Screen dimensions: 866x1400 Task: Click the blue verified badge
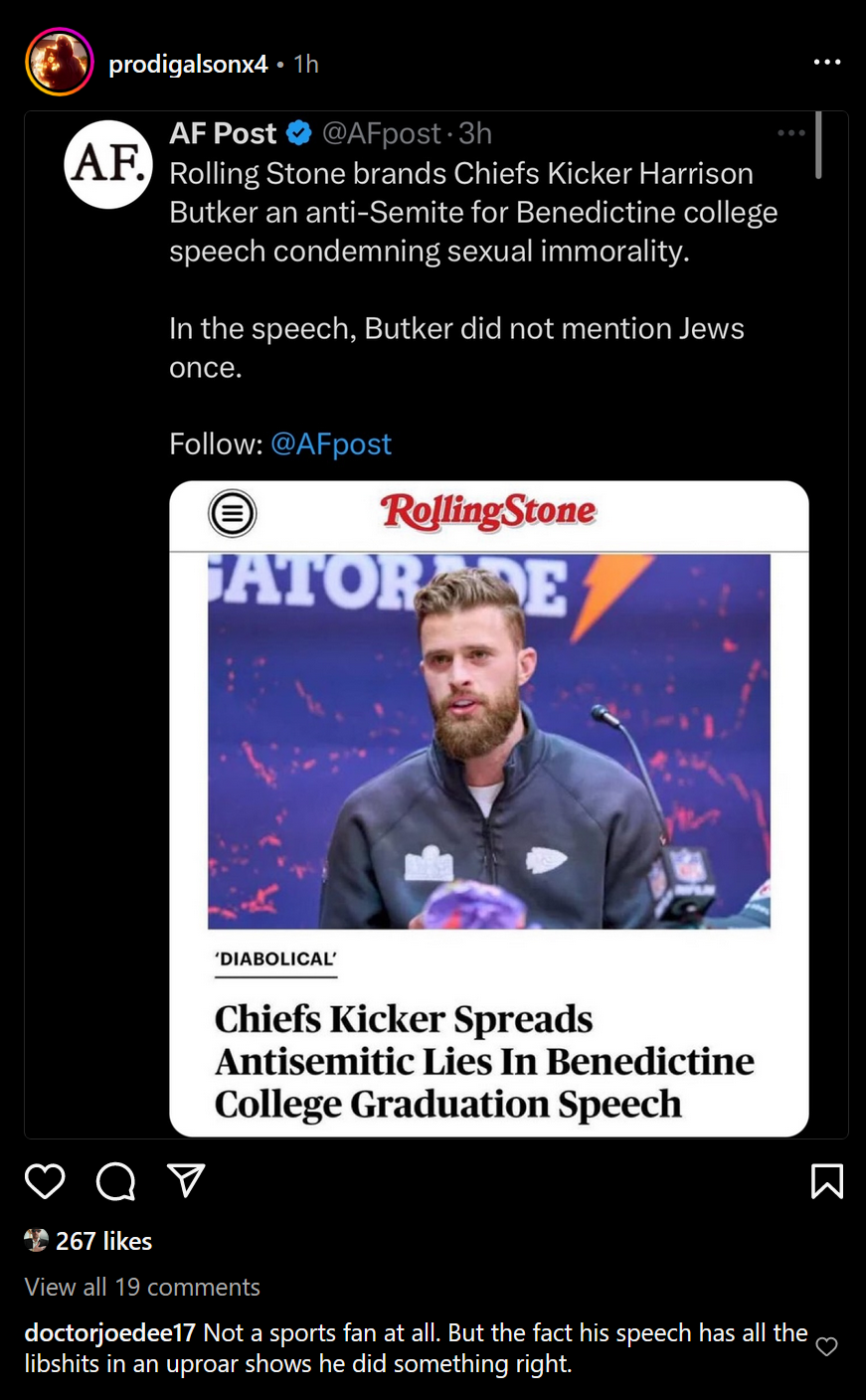[299, 132]
